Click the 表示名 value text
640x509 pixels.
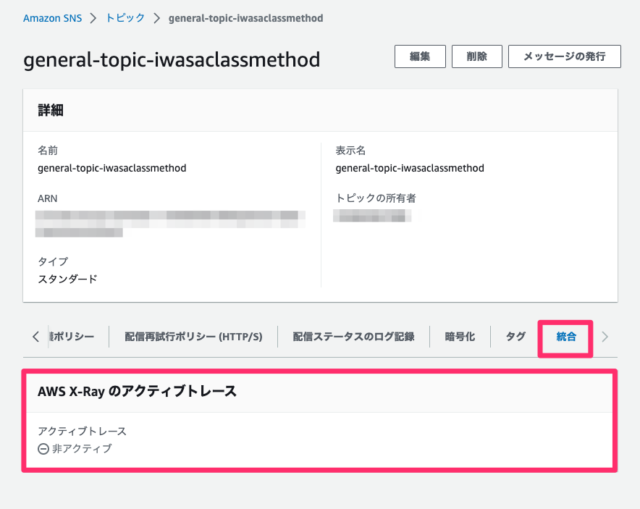tap(410, 168)
